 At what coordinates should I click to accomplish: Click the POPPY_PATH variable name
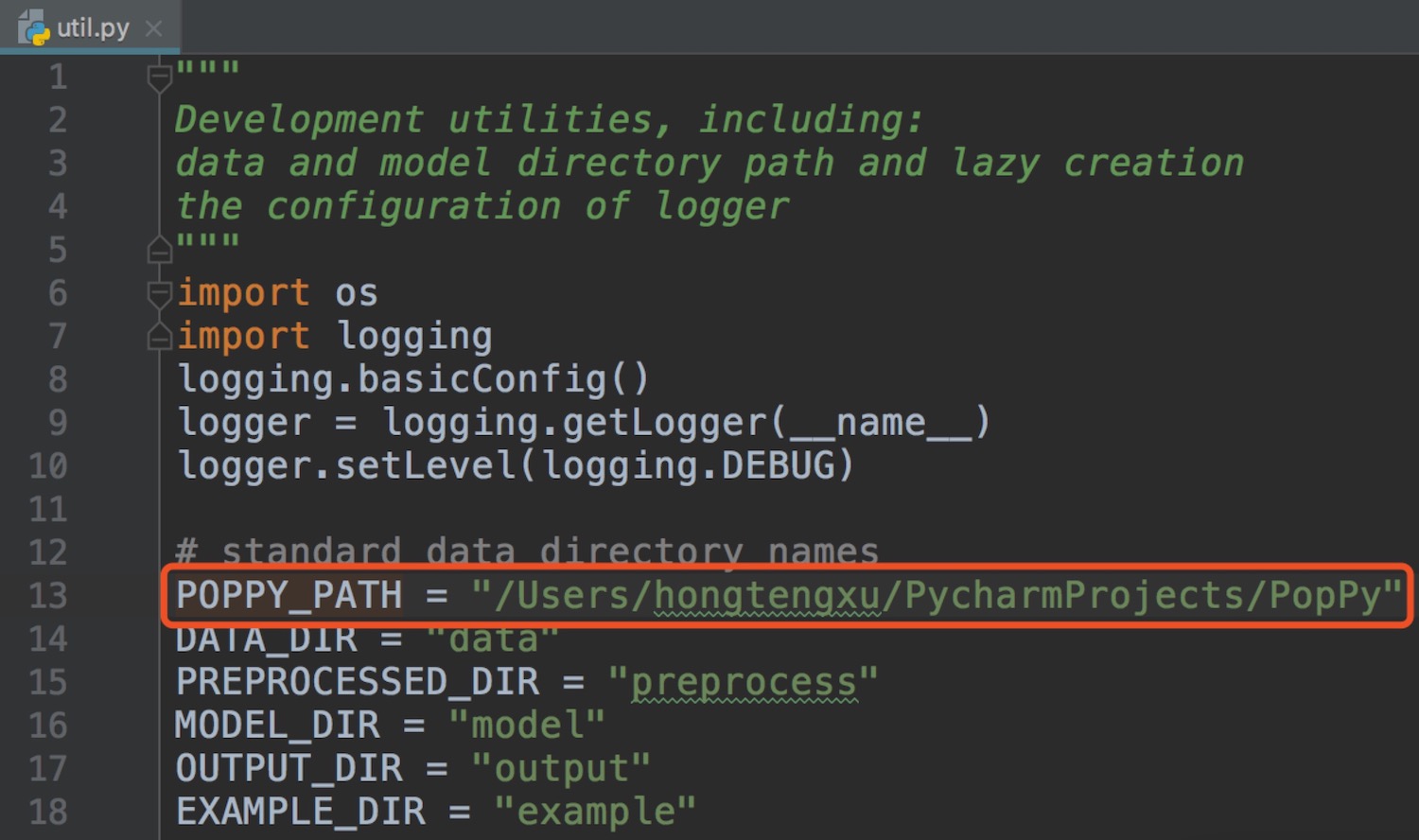click(x=289, y=596)
